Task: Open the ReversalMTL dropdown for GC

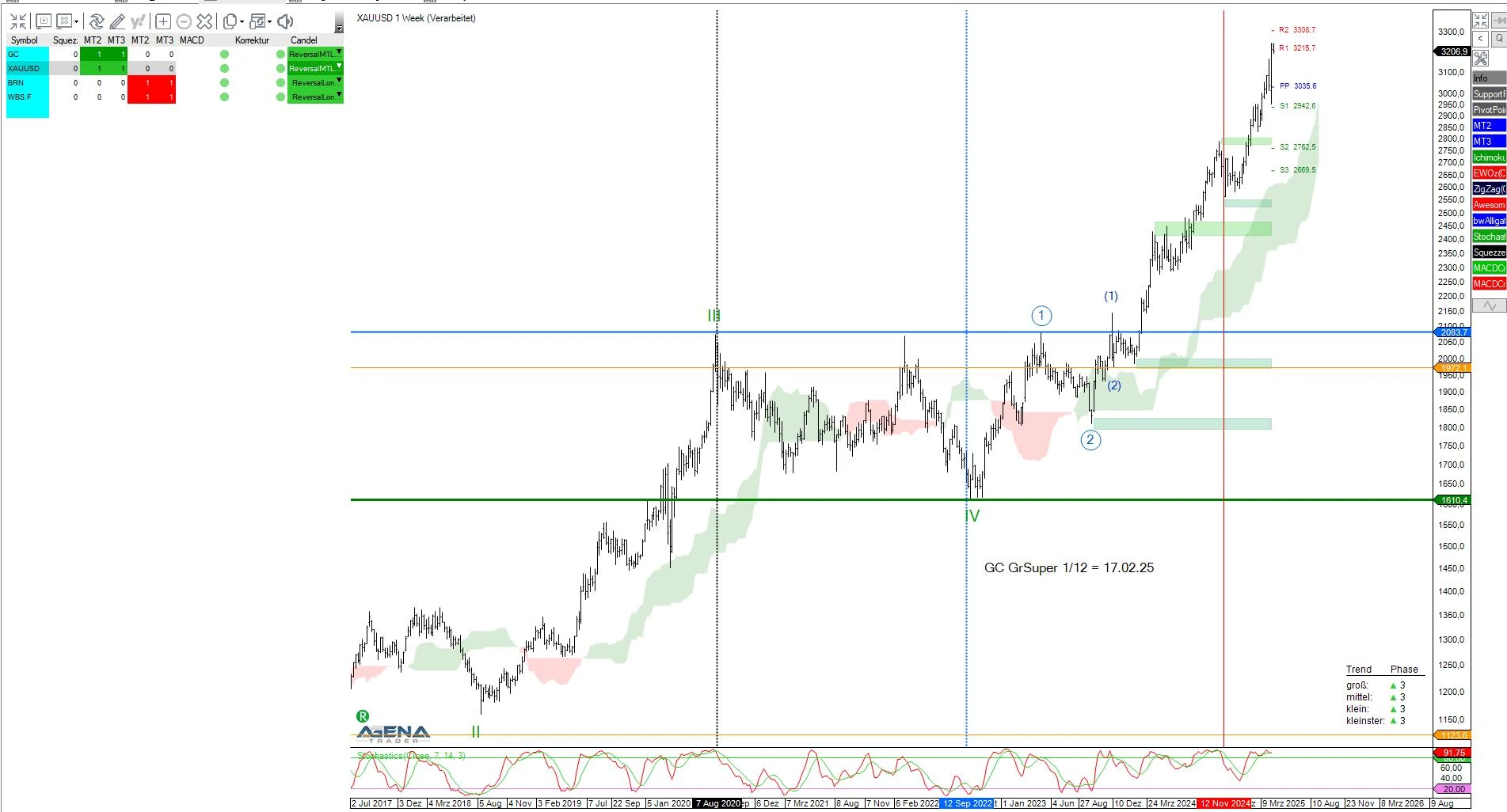Action: click(x=341, y=53)
